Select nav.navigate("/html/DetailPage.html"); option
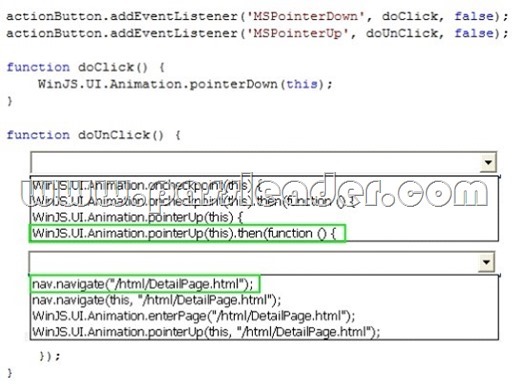Screen dimensions: 522x390 [143, 284]
